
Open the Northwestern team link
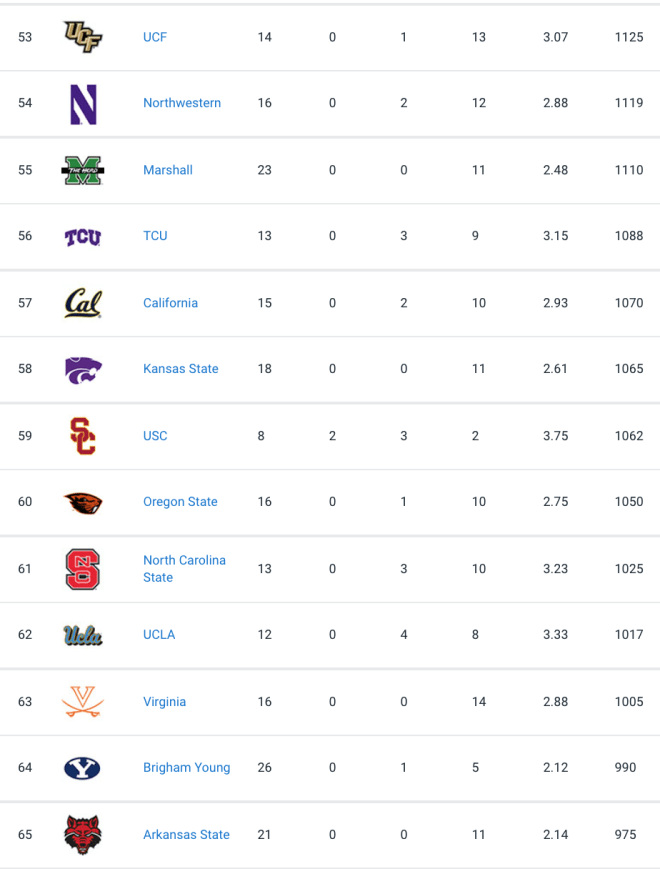(x=182, y=103)
